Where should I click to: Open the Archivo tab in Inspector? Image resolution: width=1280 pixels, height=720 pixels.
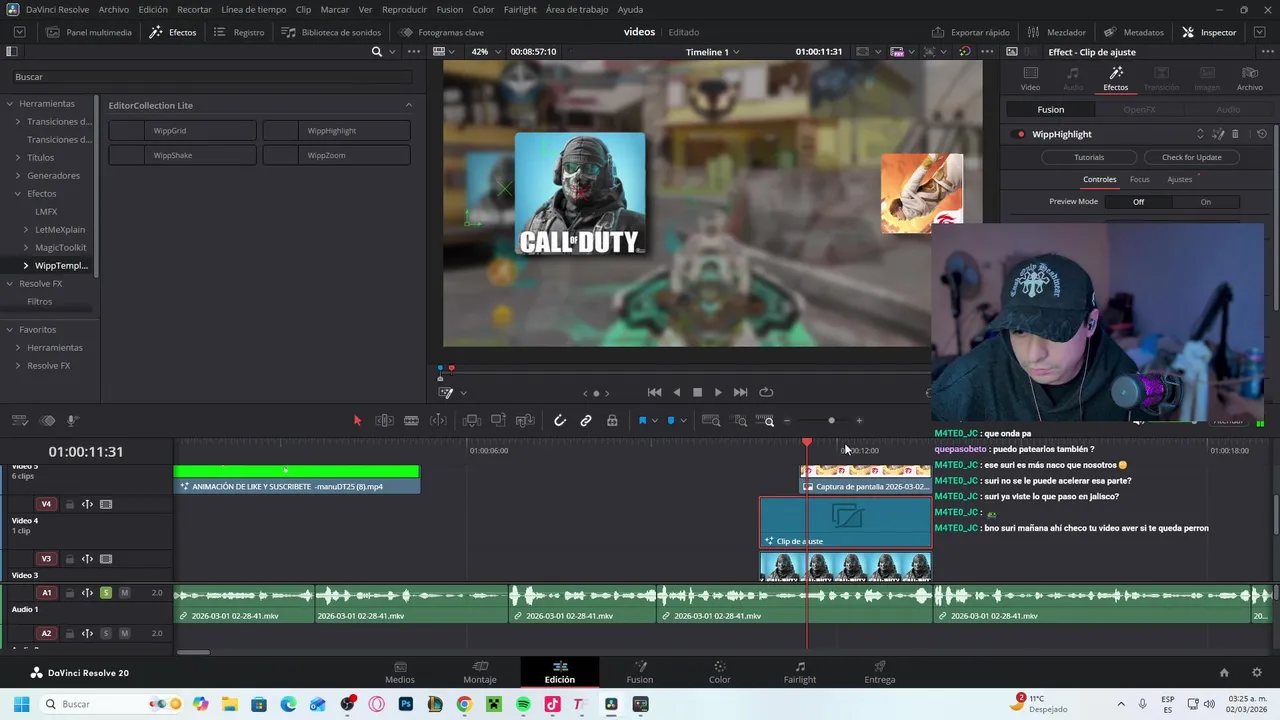tap(1250, 79)
